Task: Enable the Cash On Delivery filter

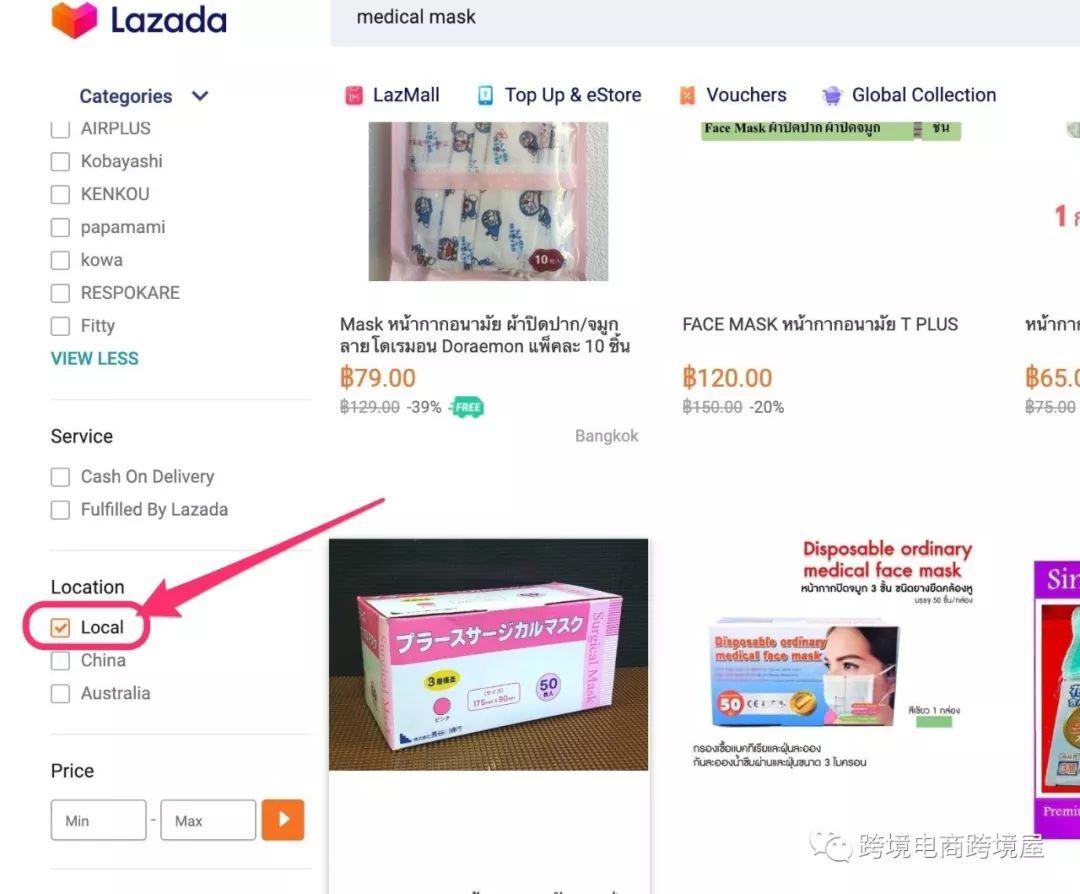Action: coord(61,477)
